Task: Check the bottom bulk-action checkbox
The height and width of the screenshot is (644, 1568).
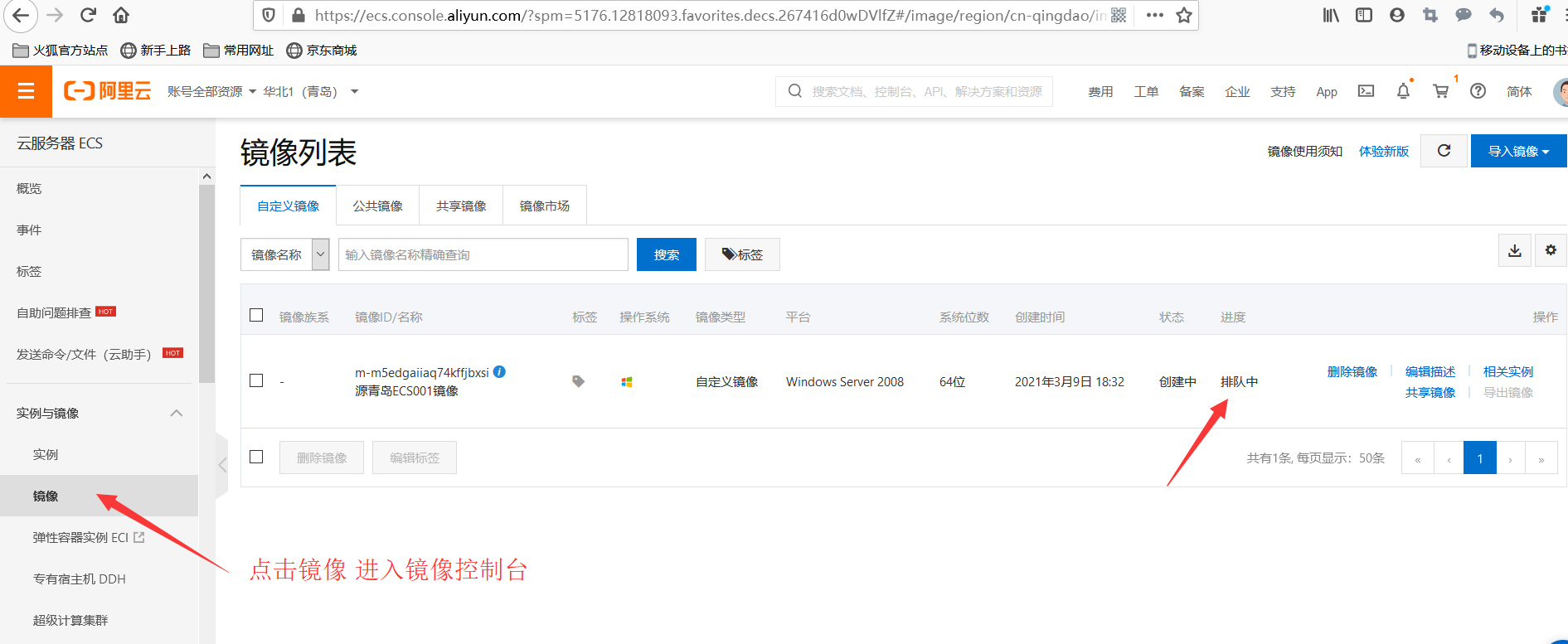Action: pyautogui.click(x=256, y=457)
